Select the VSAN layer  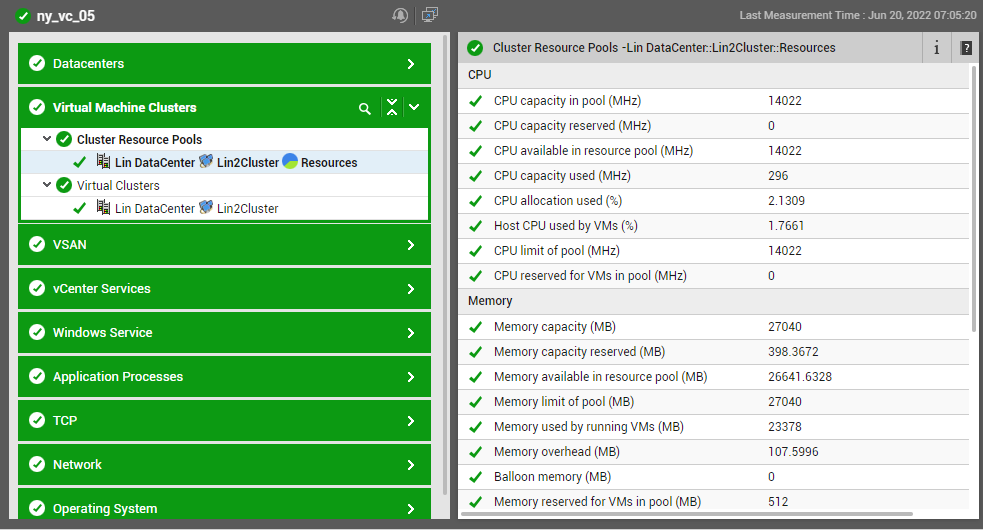click(x=224, y=245)
